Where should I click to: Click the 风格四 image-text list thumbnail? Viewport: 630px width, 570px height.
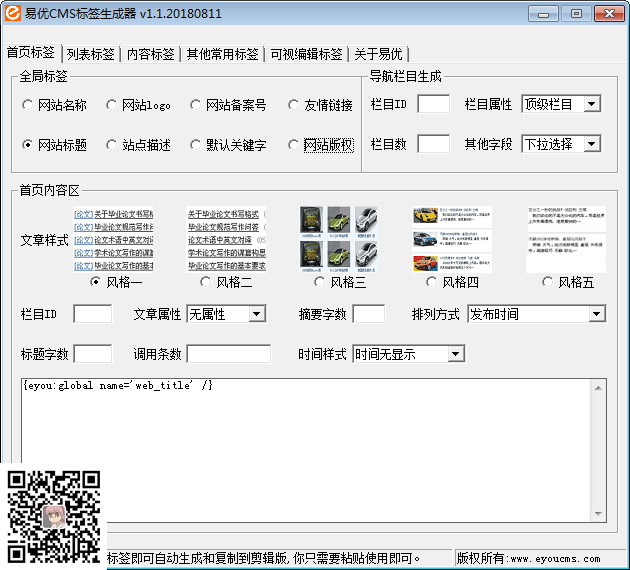coord(452,239)
